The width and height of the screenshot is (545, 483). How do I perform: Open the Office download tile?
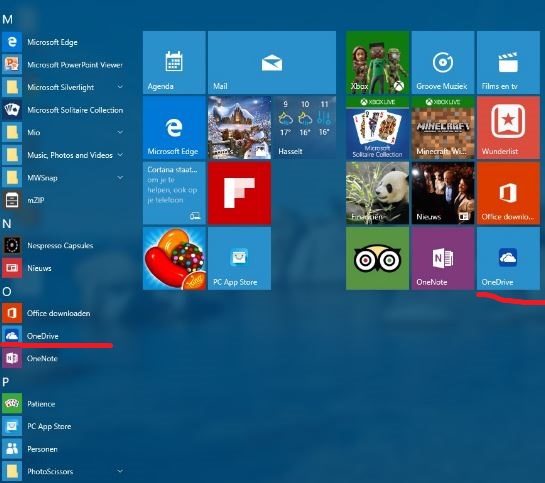coord(509,193)
